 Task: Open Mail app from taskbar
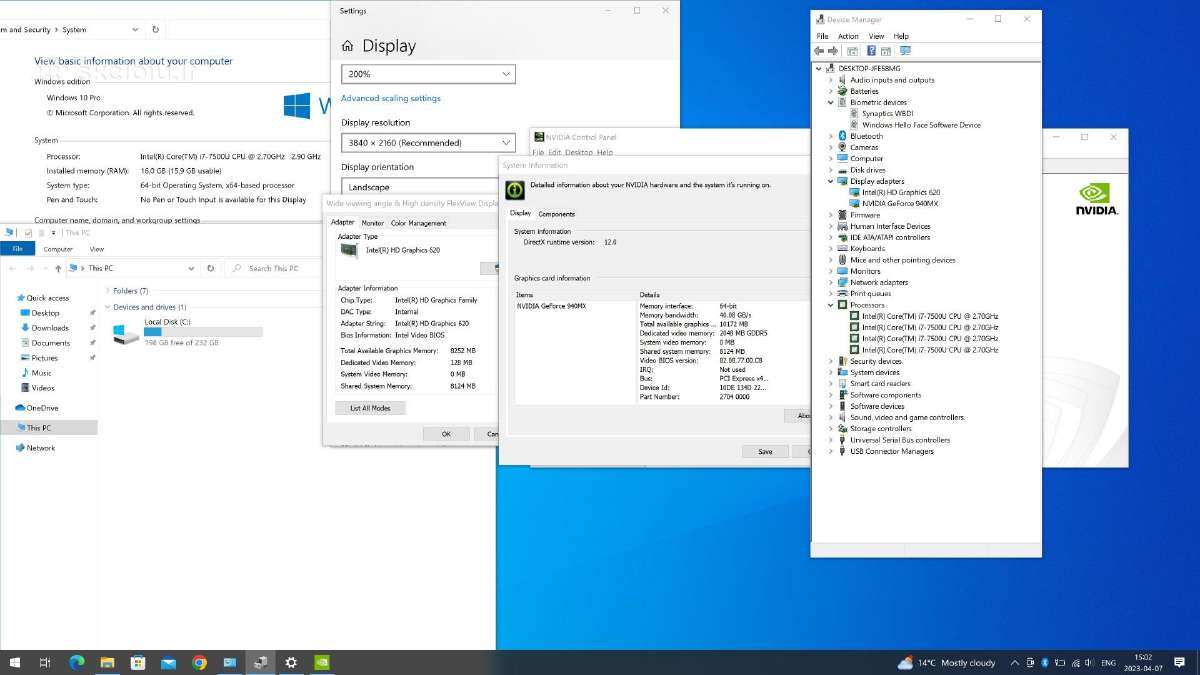pos(168,662)
